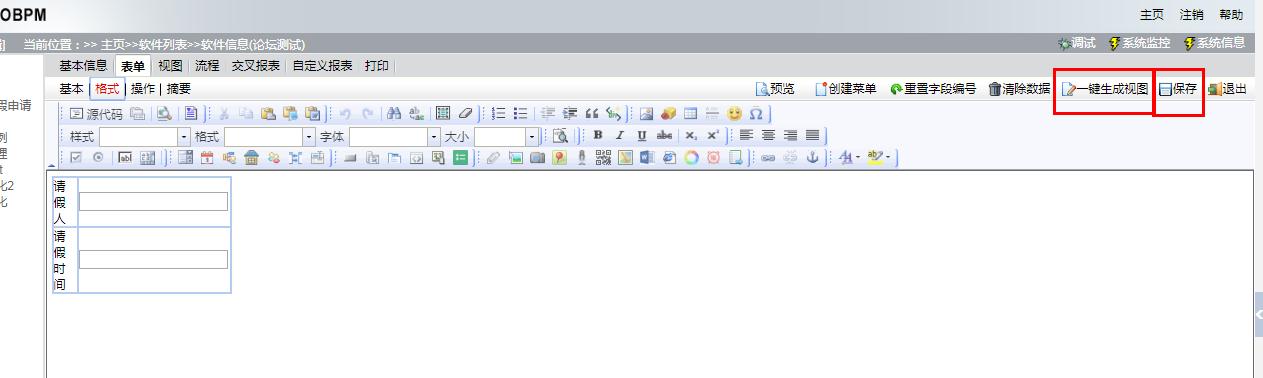This screenshot has height=378, width=1263.
Task: Insert the QR code control
Action: coord(603,157)
